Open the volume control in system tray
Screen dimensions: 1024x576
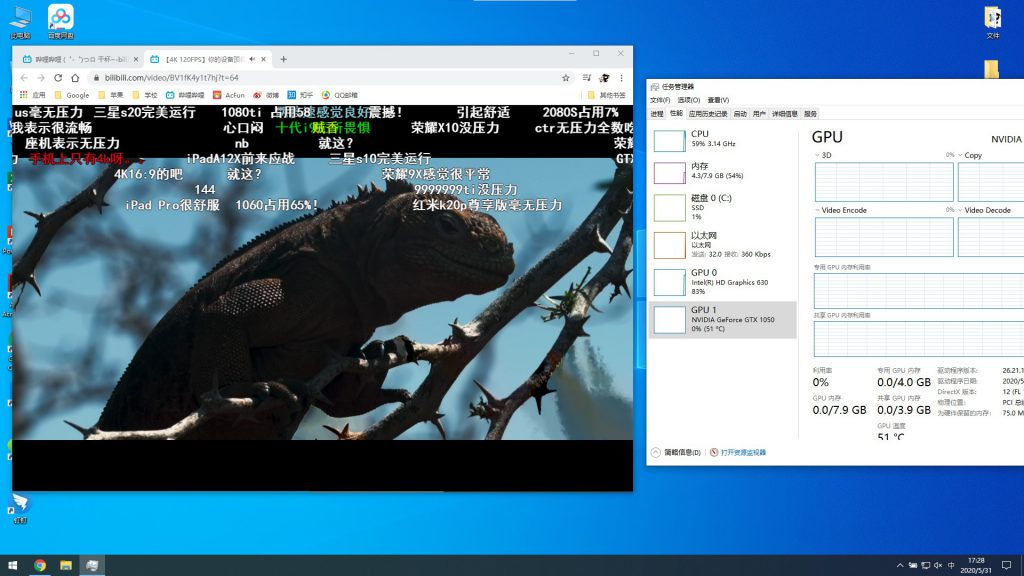pyautogui.click(x=938, y=565)
